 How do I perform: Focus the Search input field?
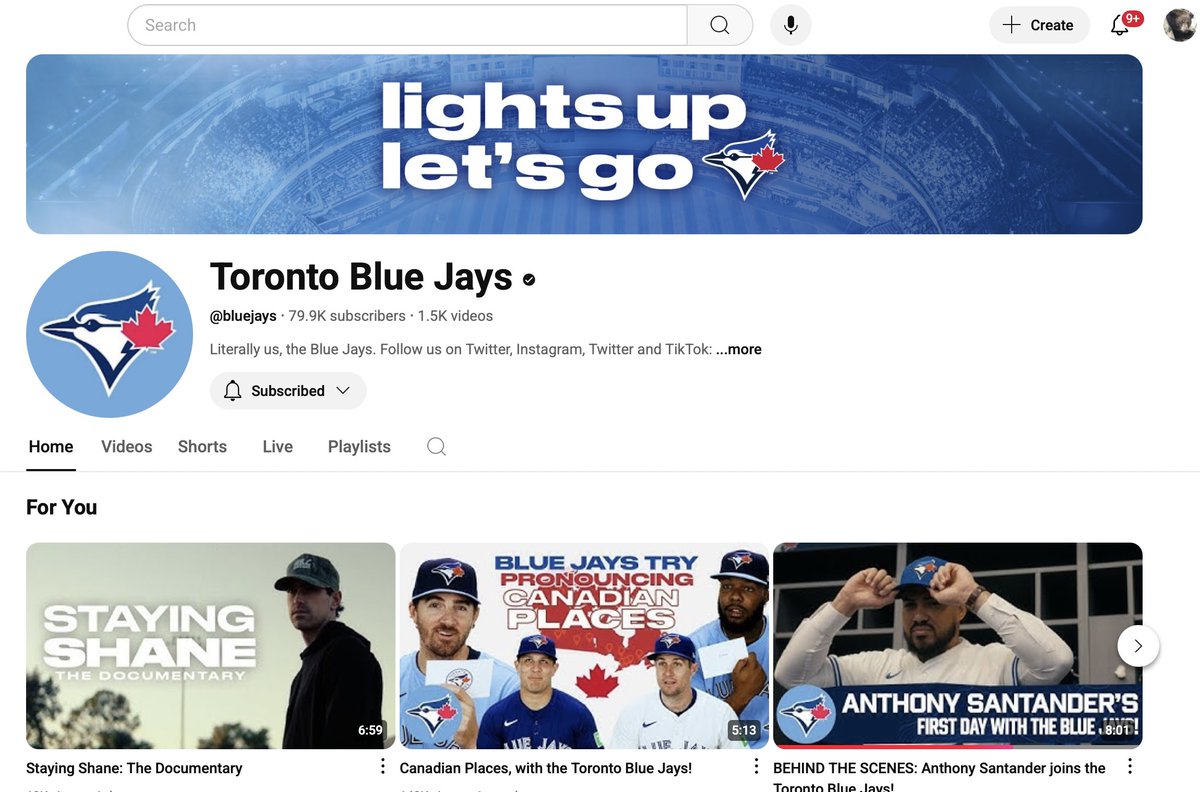coord(408,25)
